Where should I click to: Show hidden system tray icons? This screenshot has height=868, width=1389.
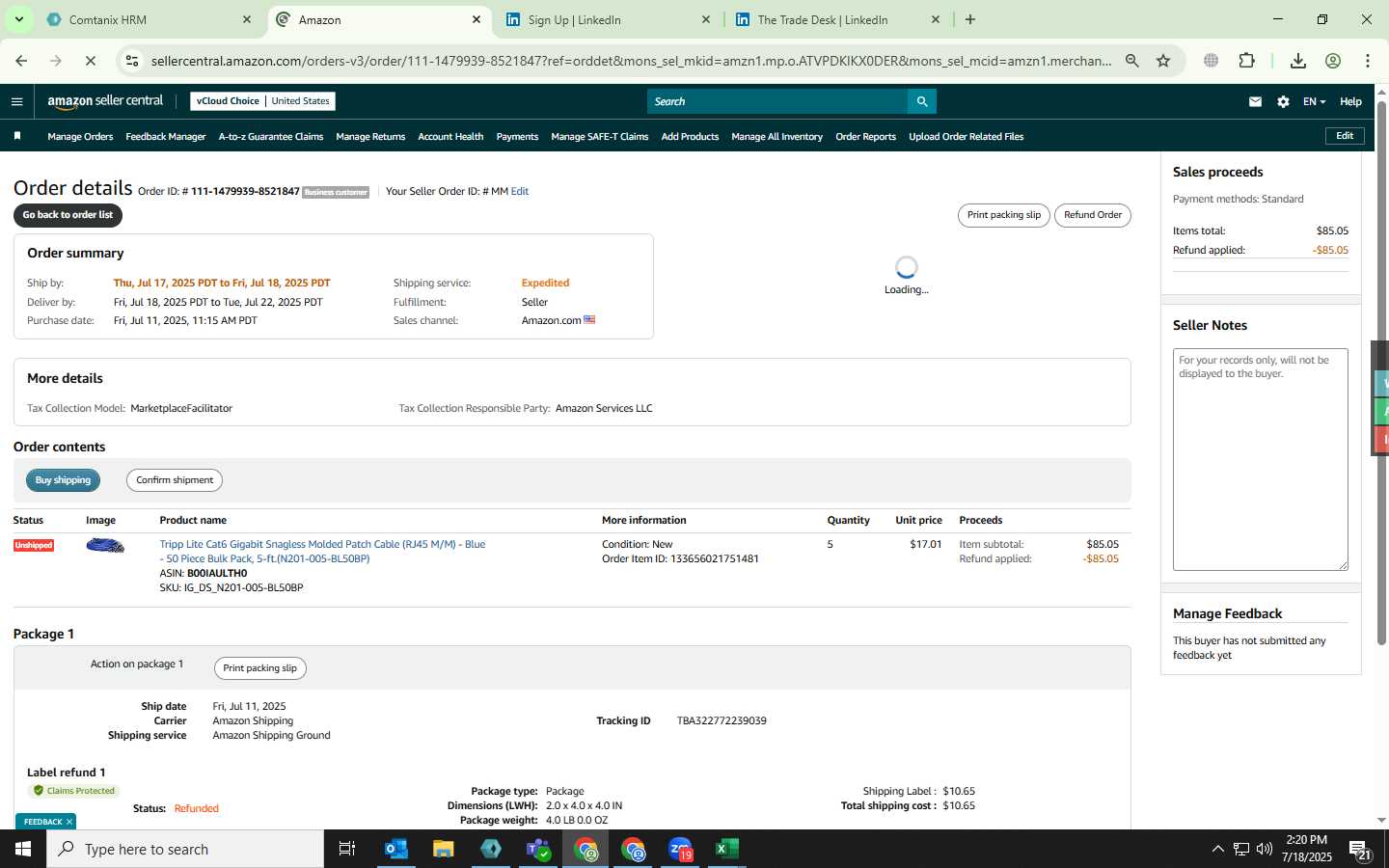pyautogui.click(x=1217, y=849)
